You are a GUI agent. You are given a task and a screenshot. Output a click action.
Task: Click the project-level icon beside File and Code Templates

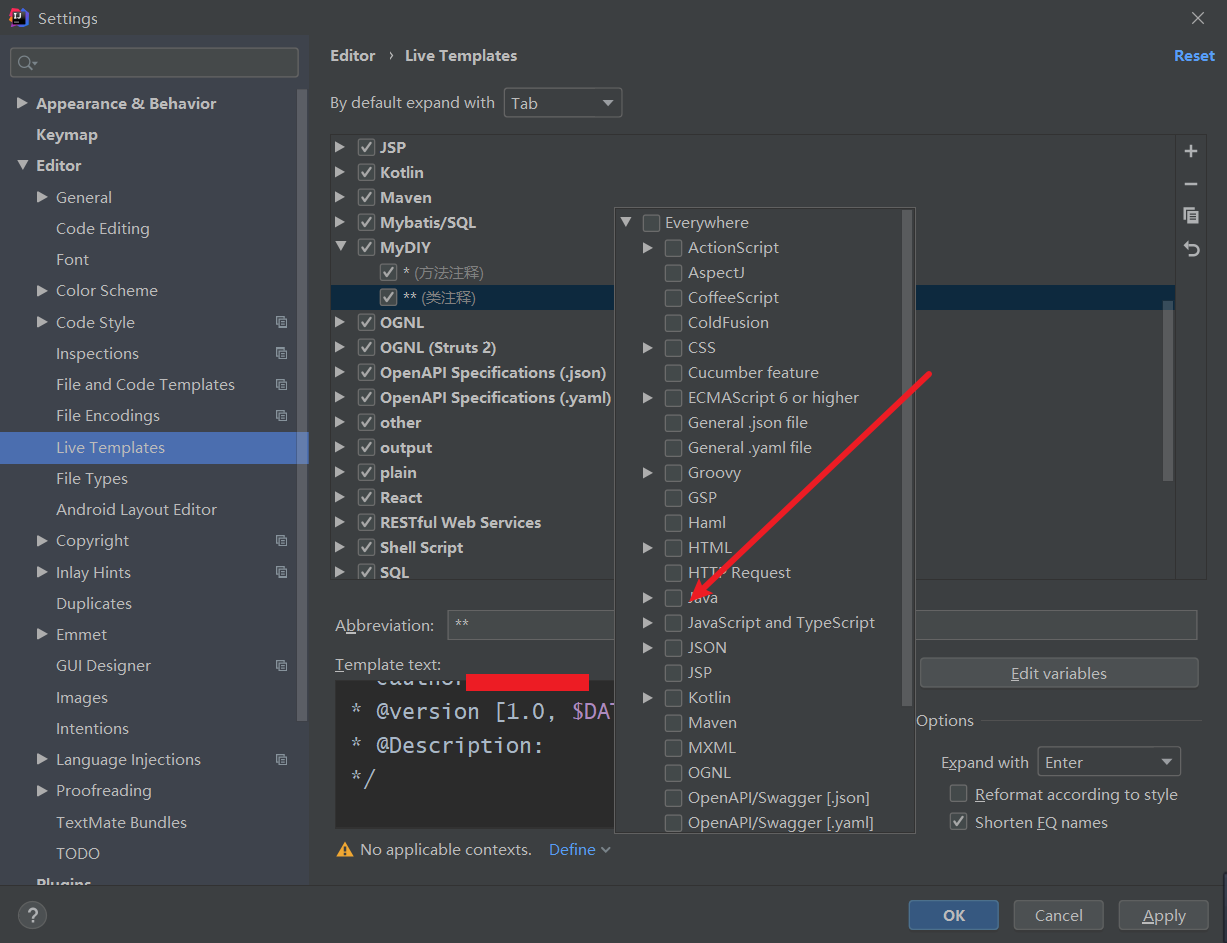pos(281,384)
